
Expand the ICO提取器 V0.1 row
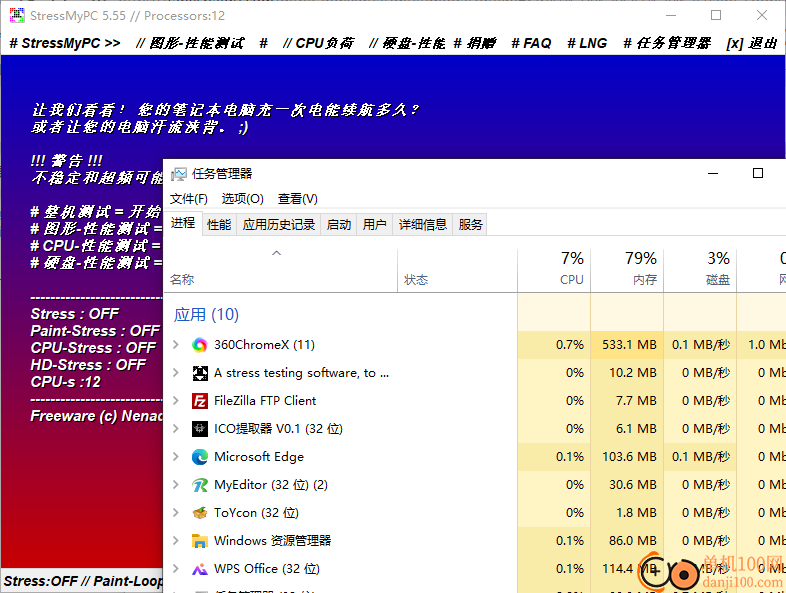pyautogui.click(x=176, y=429)
